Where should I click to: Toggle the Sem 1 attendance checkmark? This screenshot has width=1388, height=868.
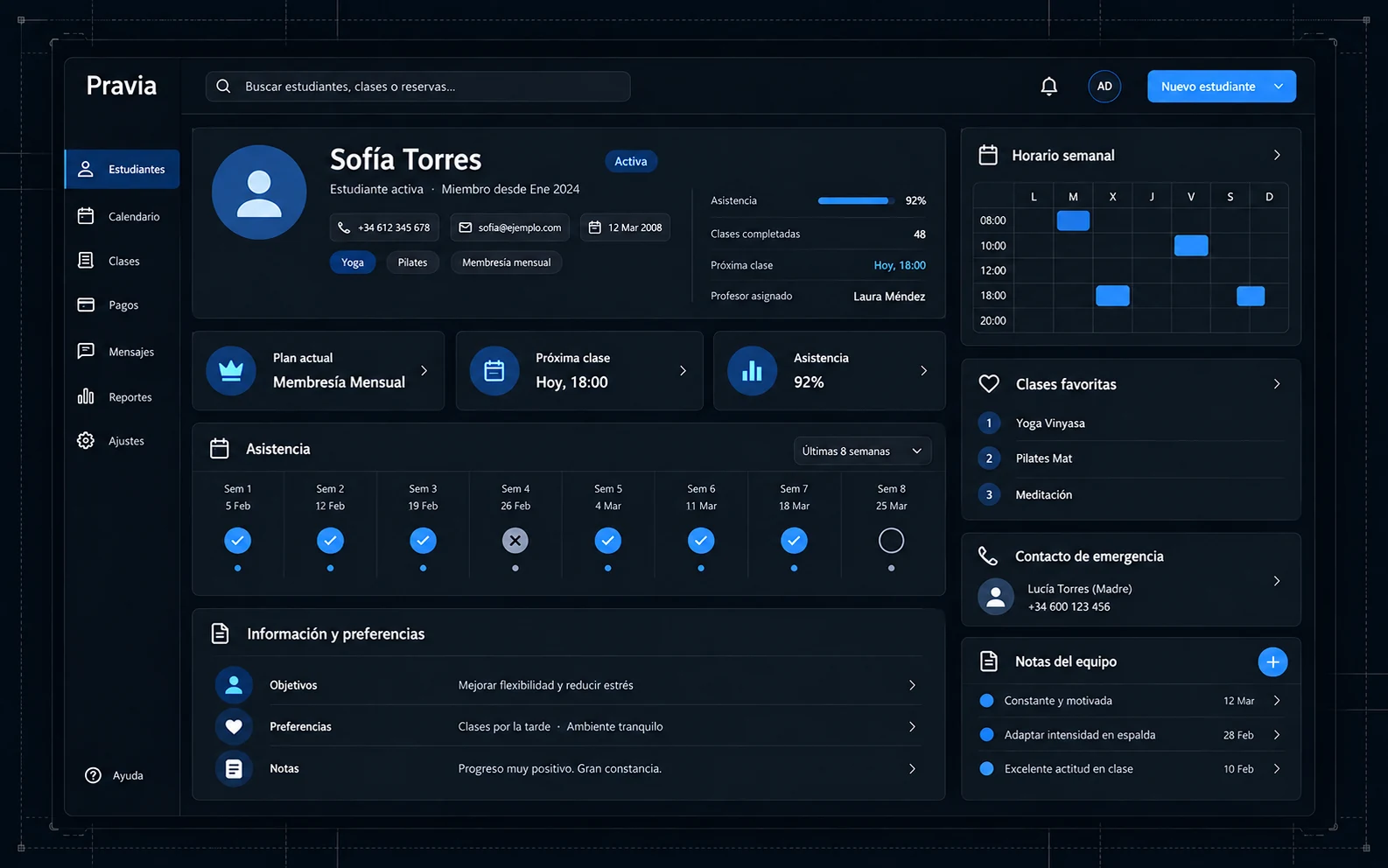coord(237,541)
